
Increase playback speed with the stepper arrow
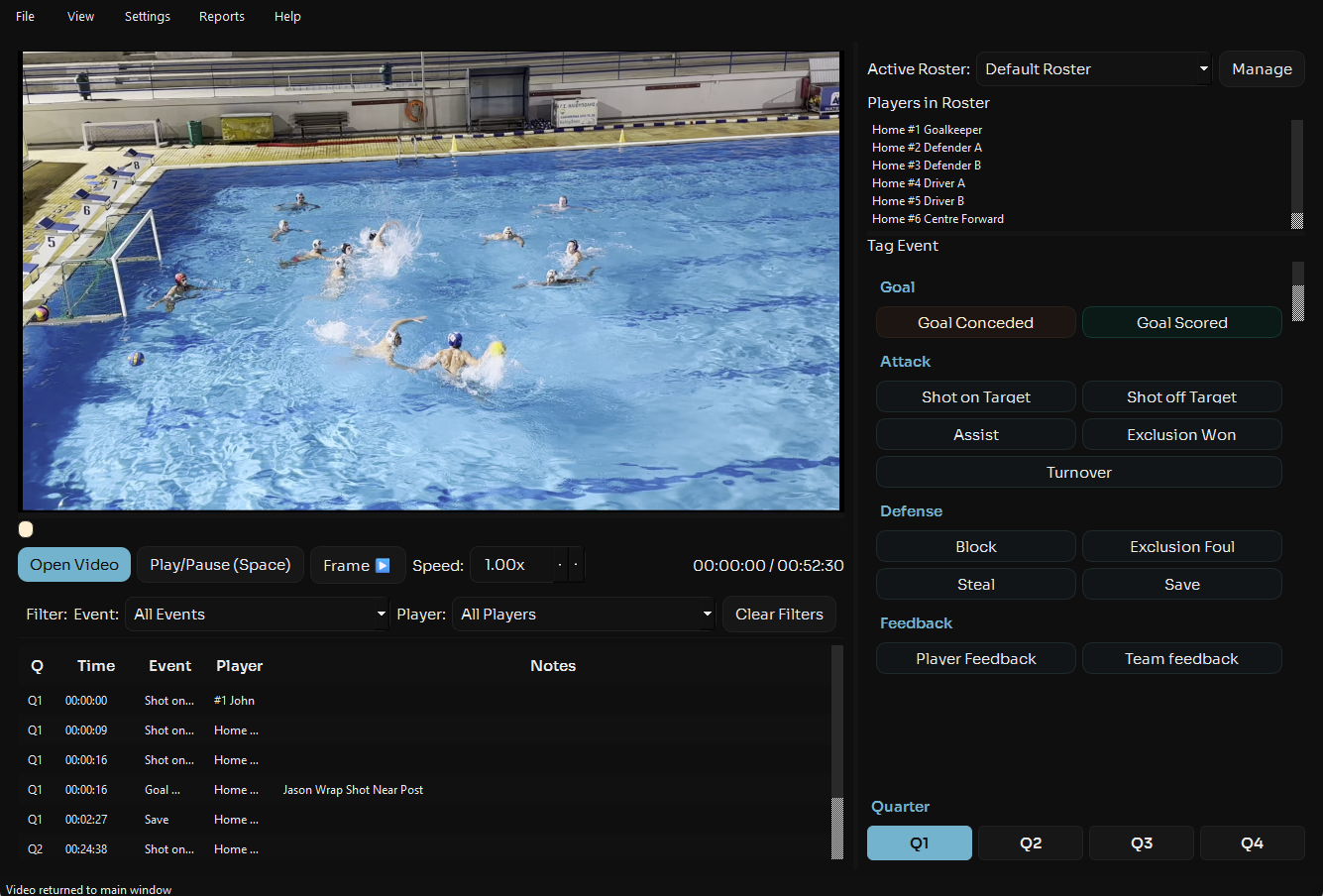point(576,564)
